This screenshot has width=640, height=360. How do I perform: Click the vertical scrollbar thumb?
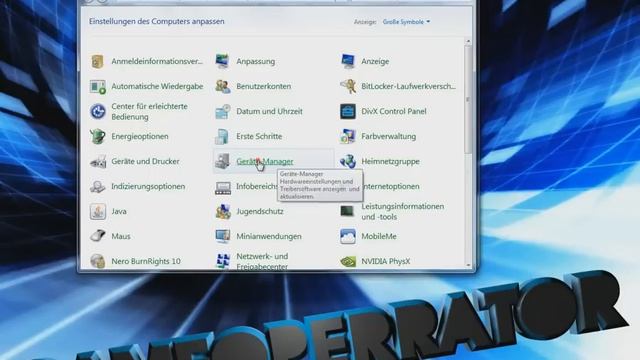468,100
